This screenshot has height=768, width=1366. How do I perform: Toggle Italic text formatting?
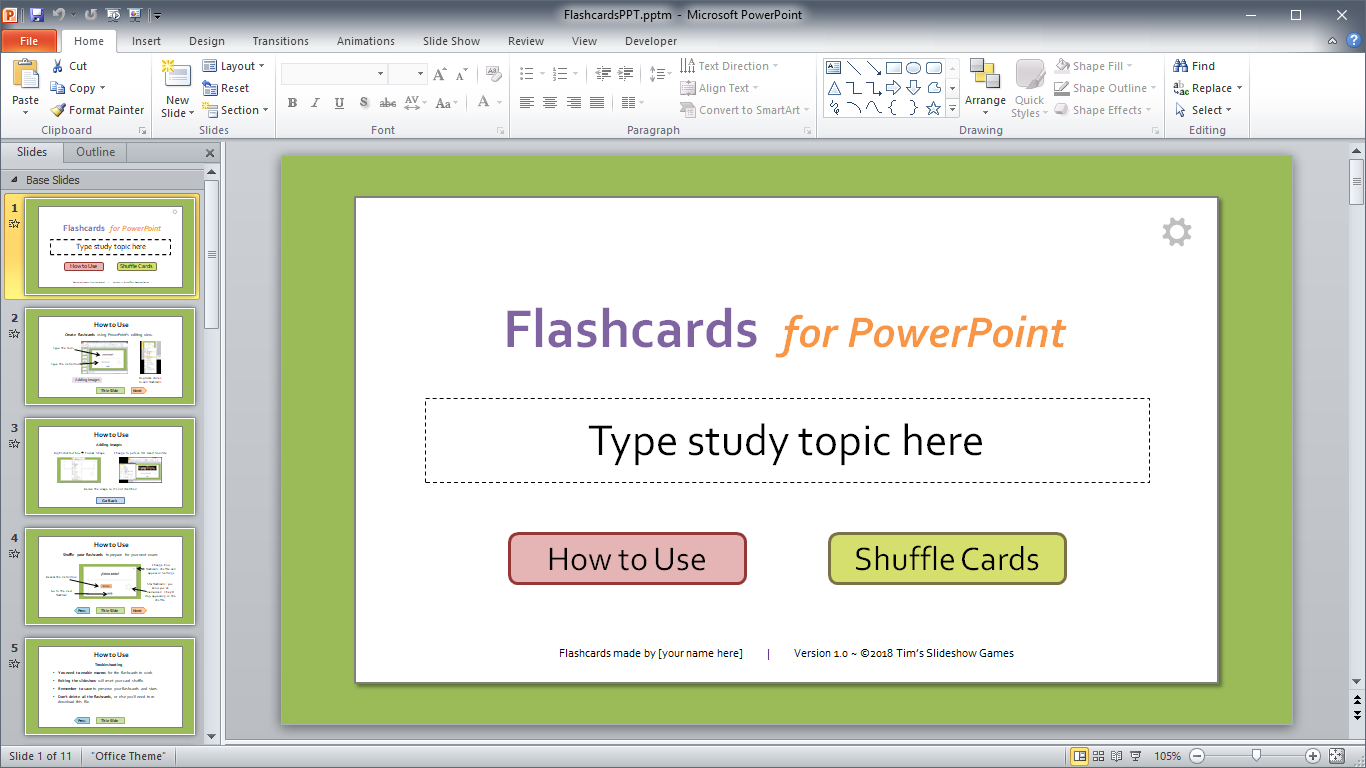tap(316, 103)
